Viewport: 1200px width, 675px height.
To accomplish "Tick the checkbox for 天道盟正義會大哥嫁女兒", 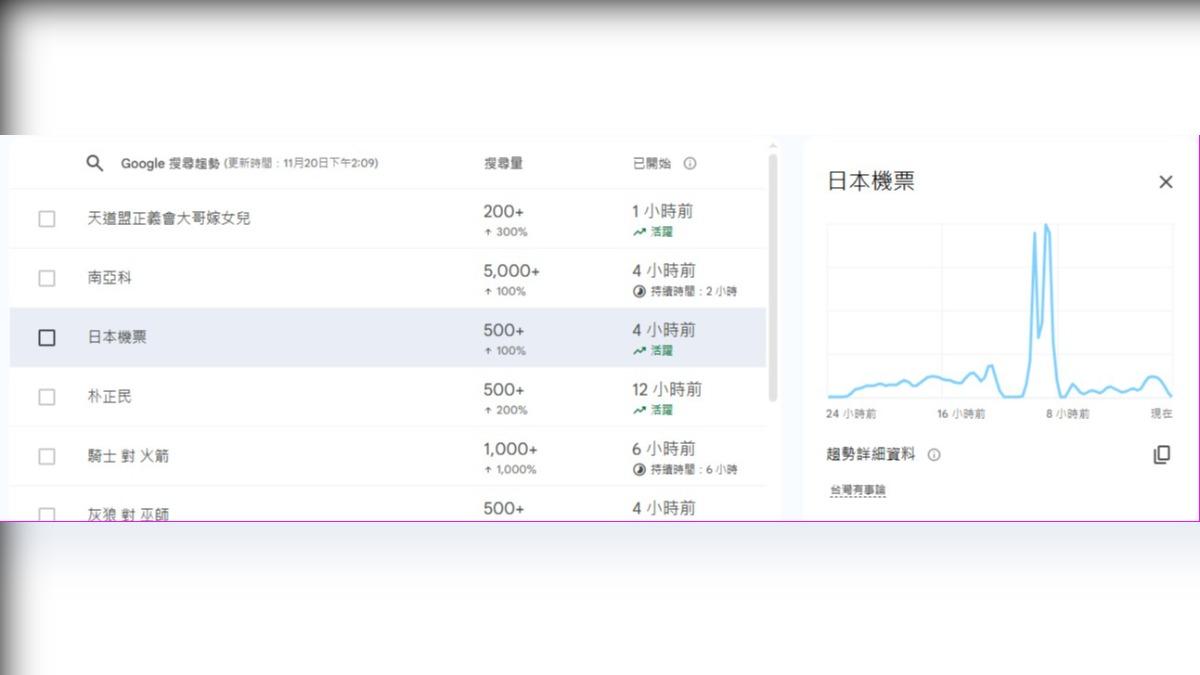I will (x=47, y=219).
